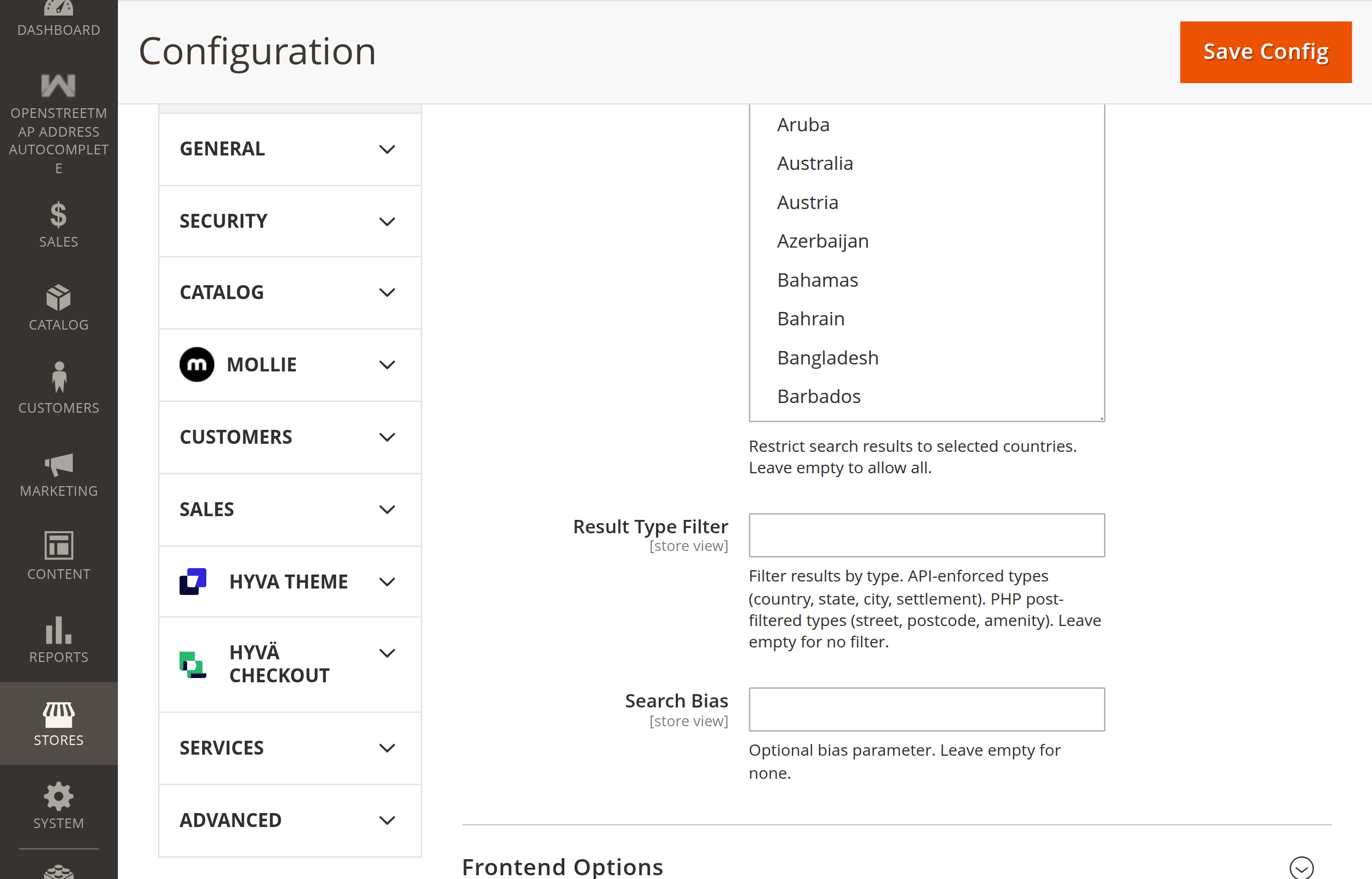Select Bahamas in the country list

tap(926, 280)
